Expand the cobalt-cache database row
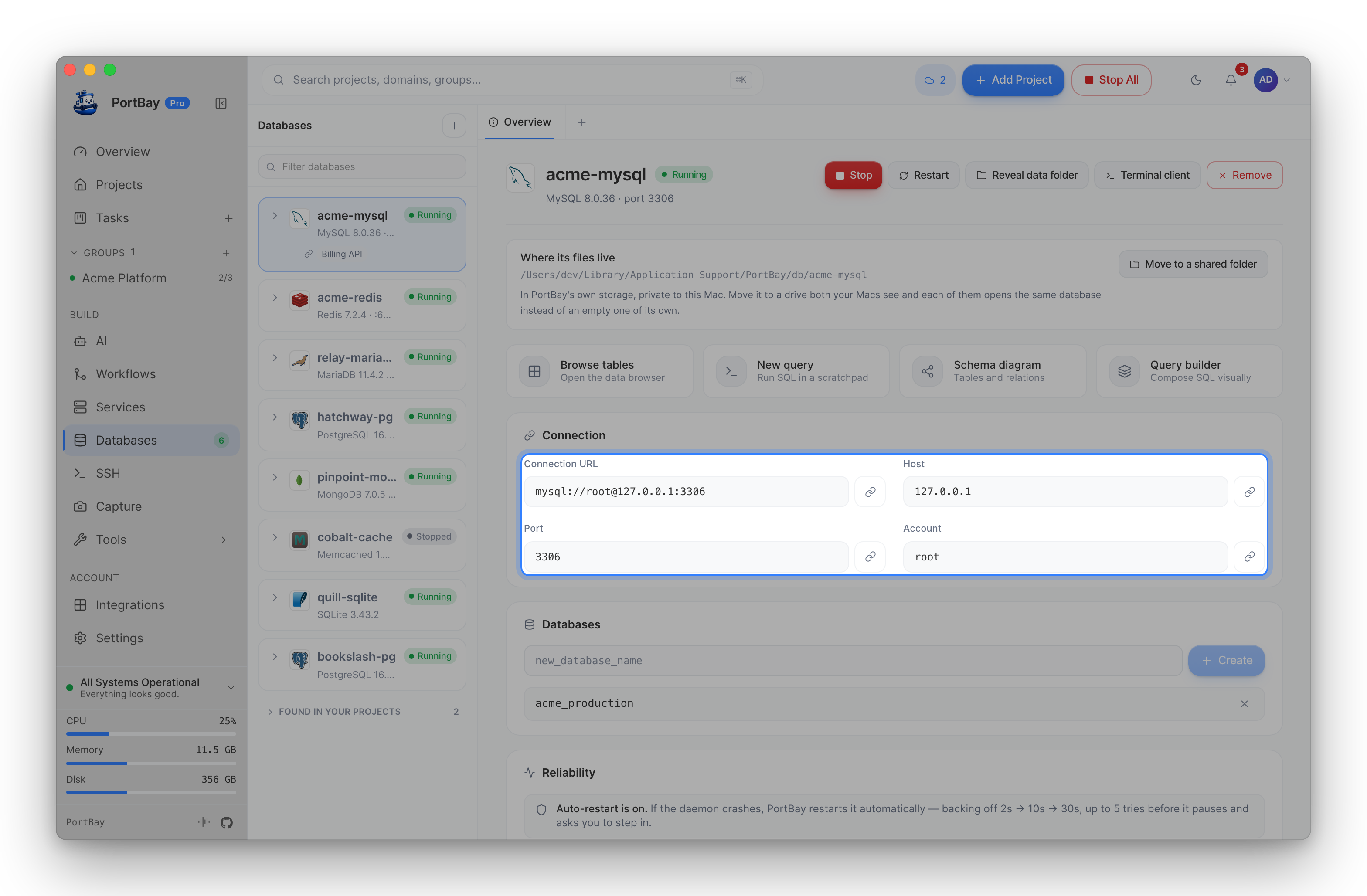The width and height of the screenshot is (1367, 896). tap(275, 537)
